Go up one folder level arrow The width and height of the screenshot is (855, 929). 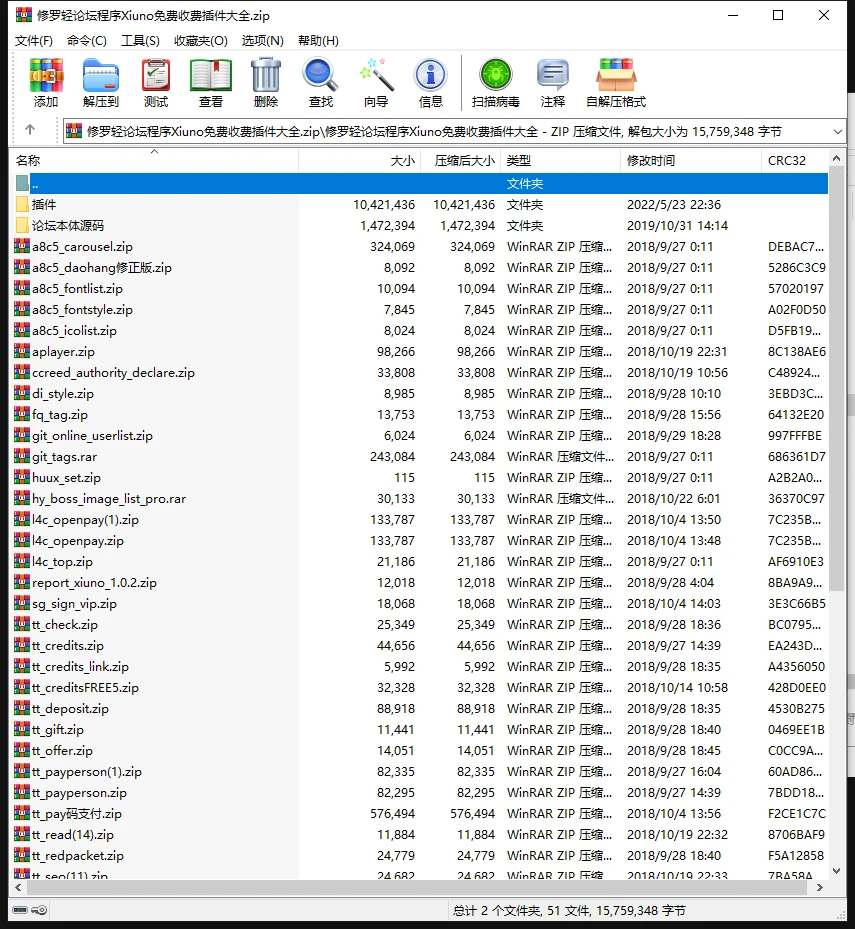(x=30, y=130)
